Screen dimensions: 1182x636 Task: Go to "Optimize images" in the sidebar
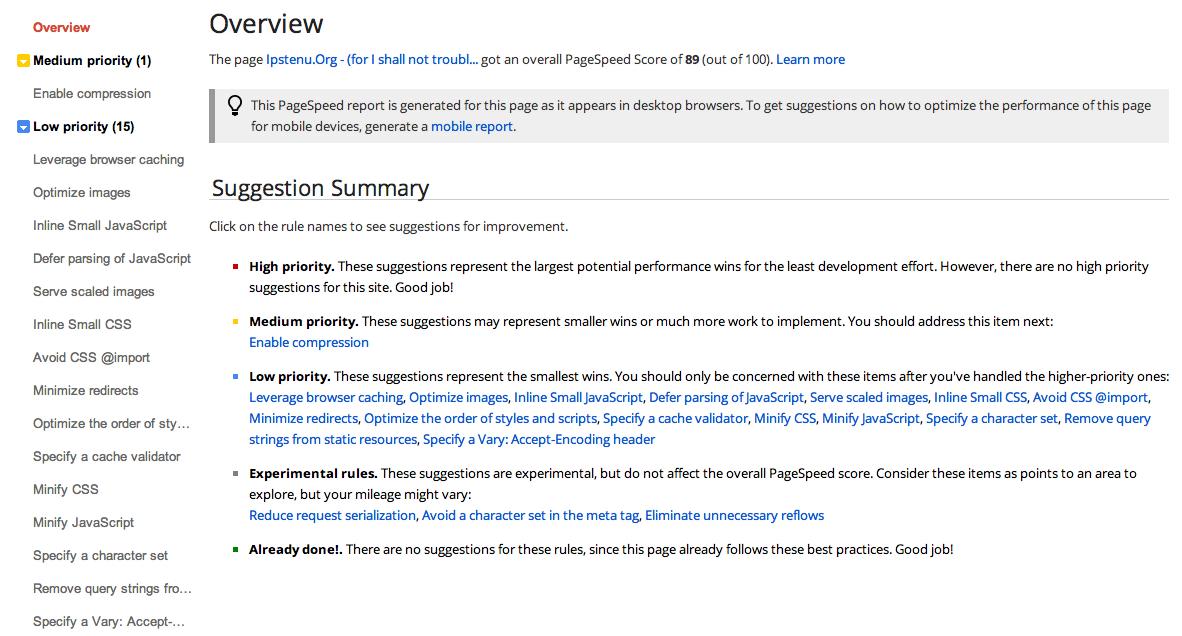coord(82,193)
